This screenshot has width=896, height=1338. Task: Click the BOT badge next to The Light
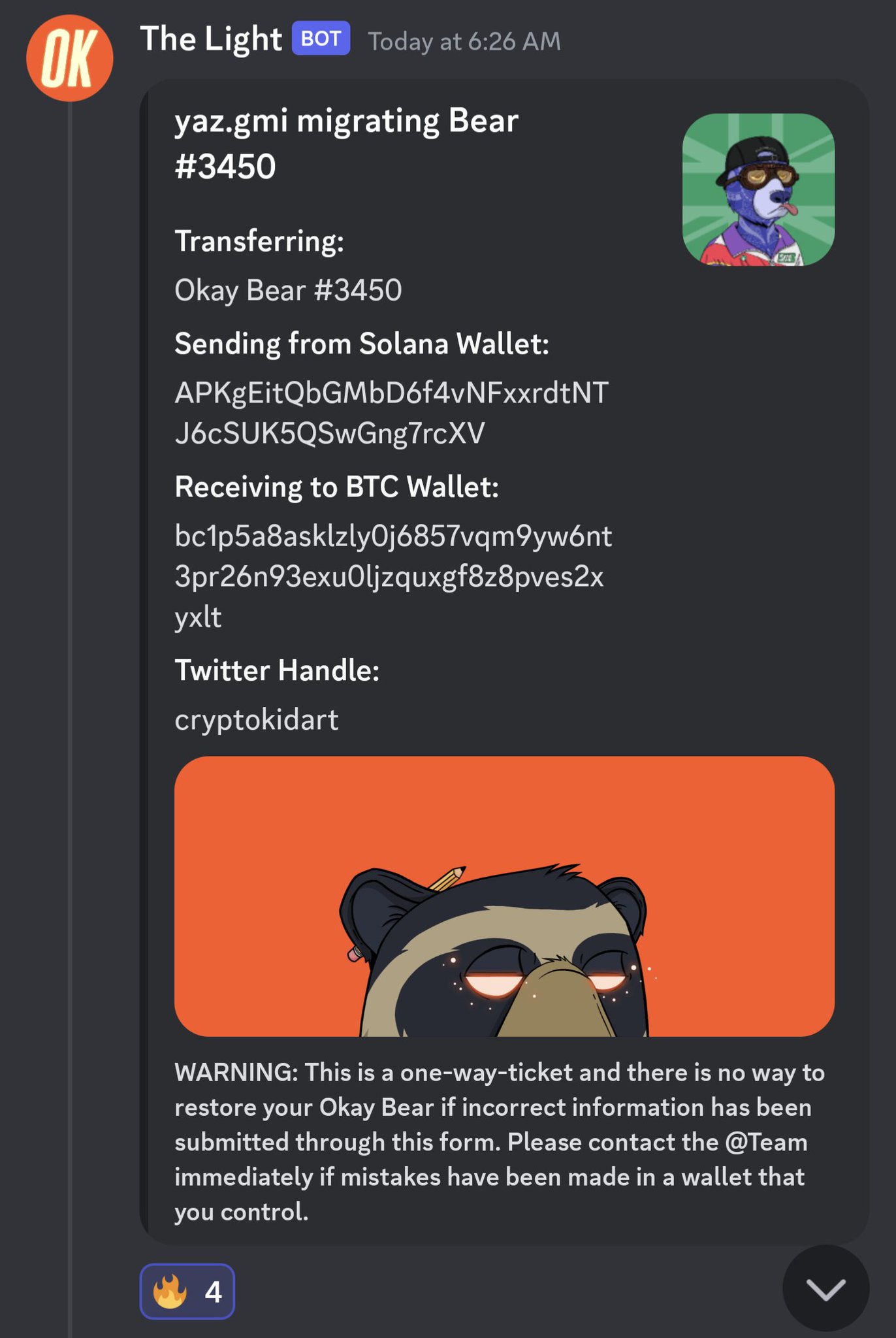pyautogui.click(x=321, y=39)
